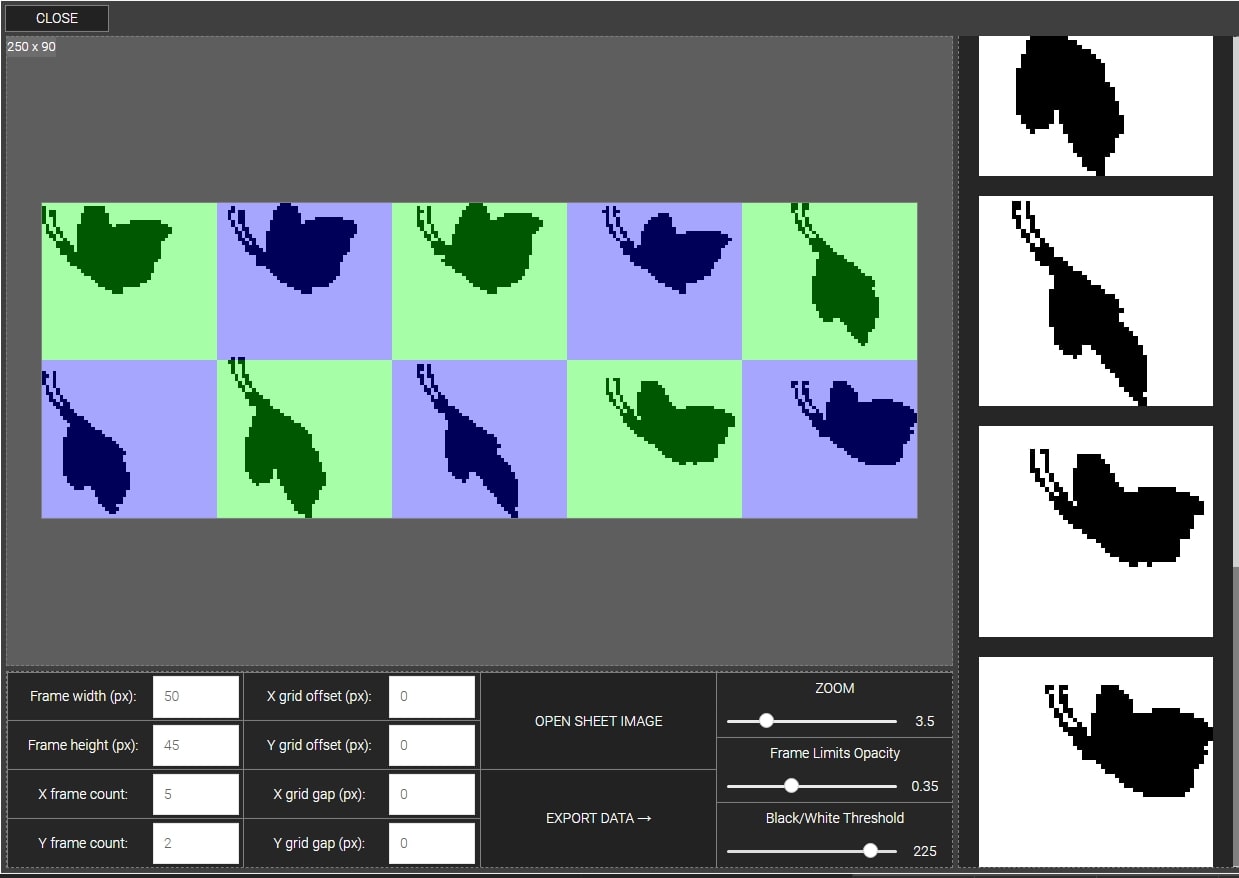Select the top-right green leaf frame
The width and height of the screenshot is (1239, 878).
point(829,281)
